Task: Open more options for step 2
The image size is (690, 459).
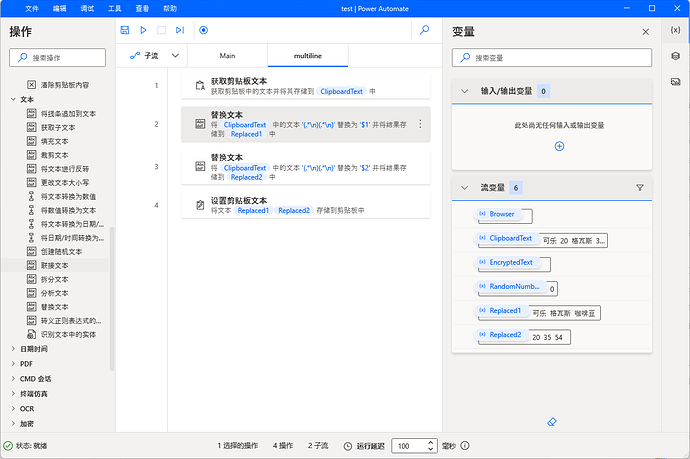Action: coord(420,124)
